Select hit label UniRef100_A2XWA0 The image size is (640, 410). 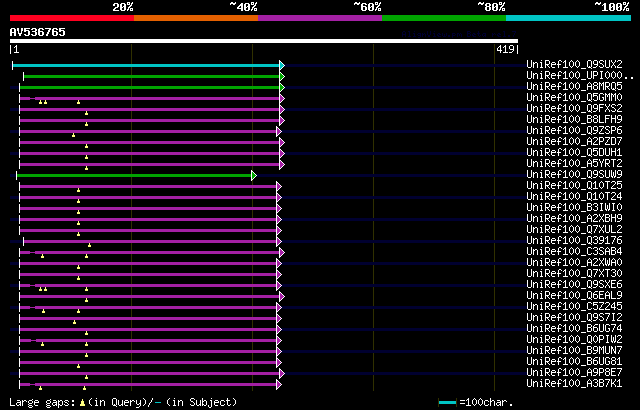[574, 263]
